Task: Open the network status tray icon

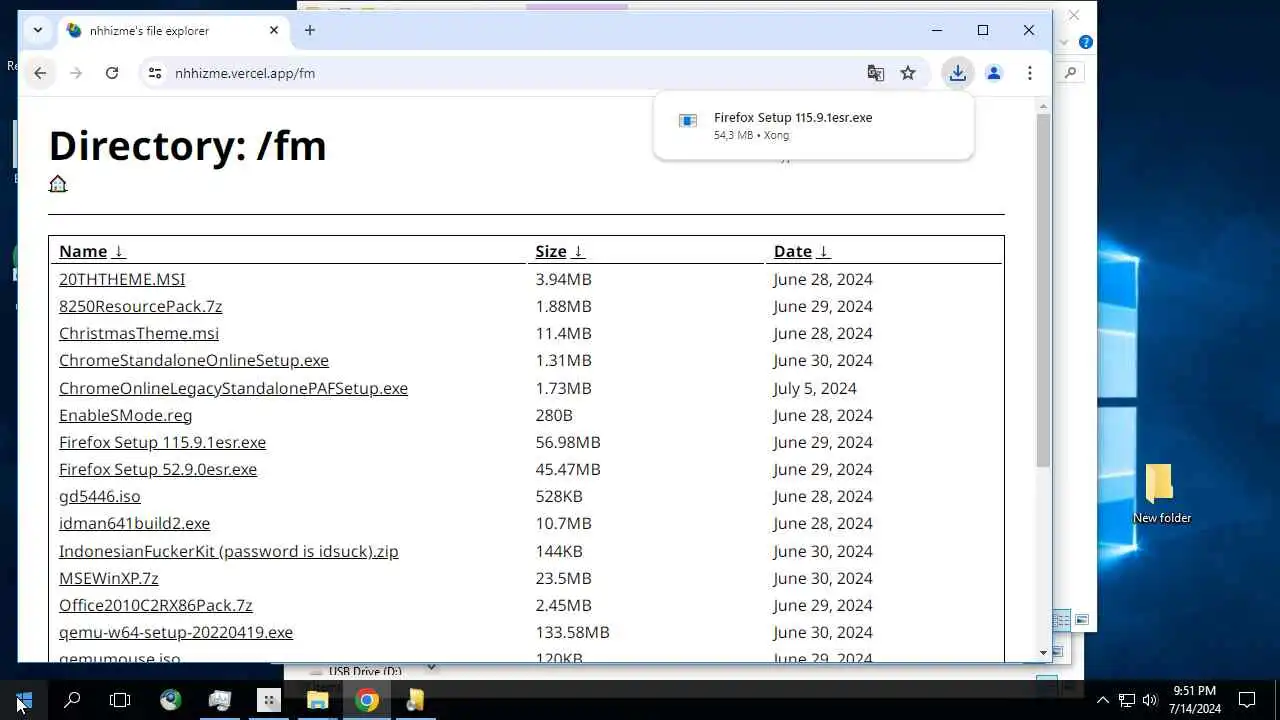Action: pos(1126,700)
